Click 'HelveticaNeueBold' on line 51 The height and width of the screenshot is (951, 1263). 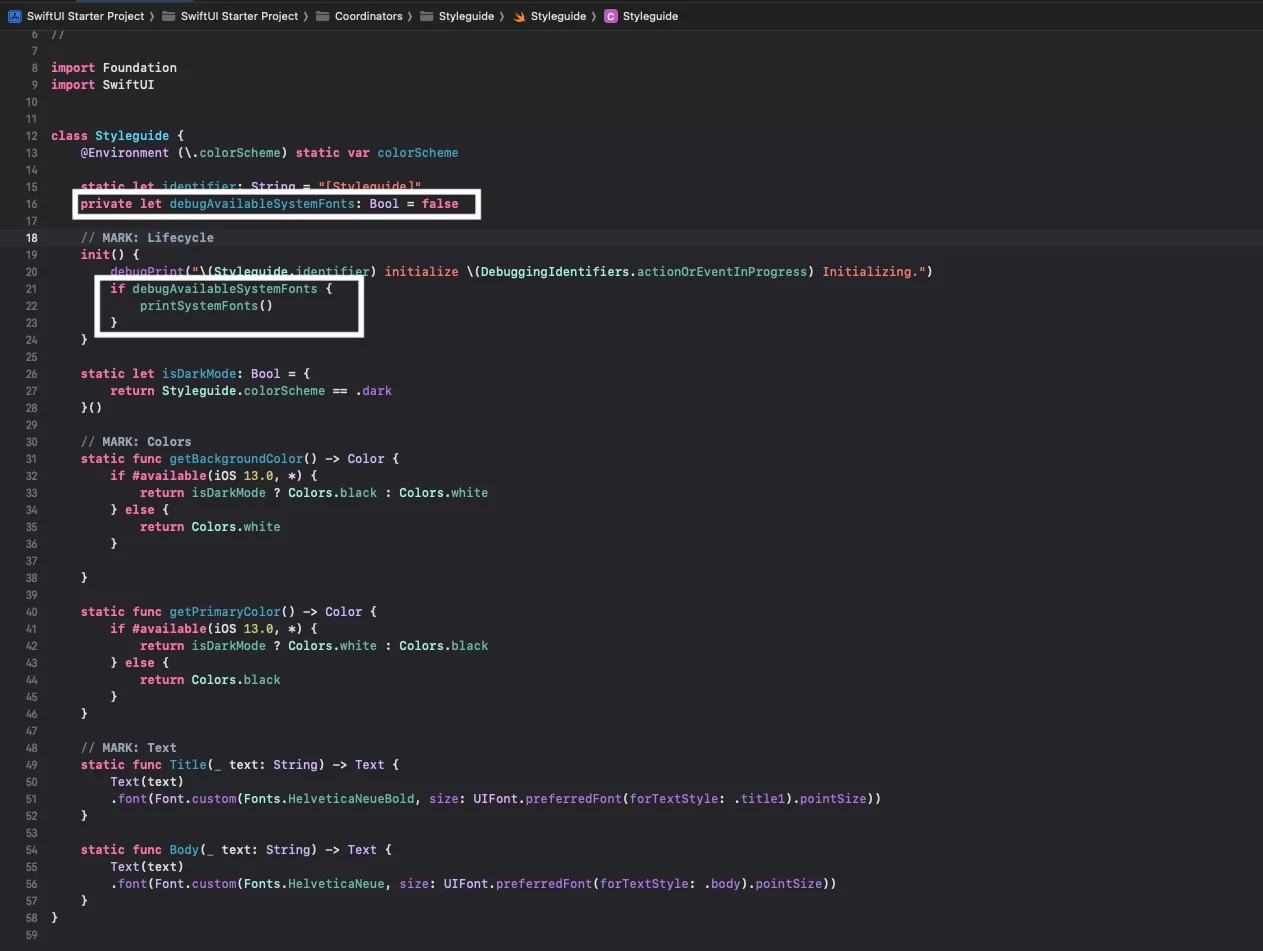point(351,799)
